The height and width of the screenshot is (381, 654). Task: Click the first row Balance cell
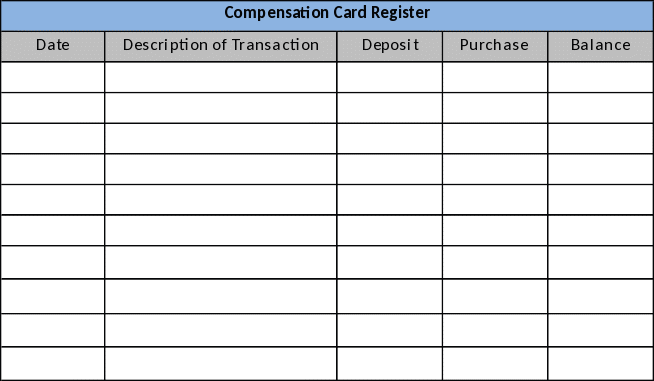601,77
